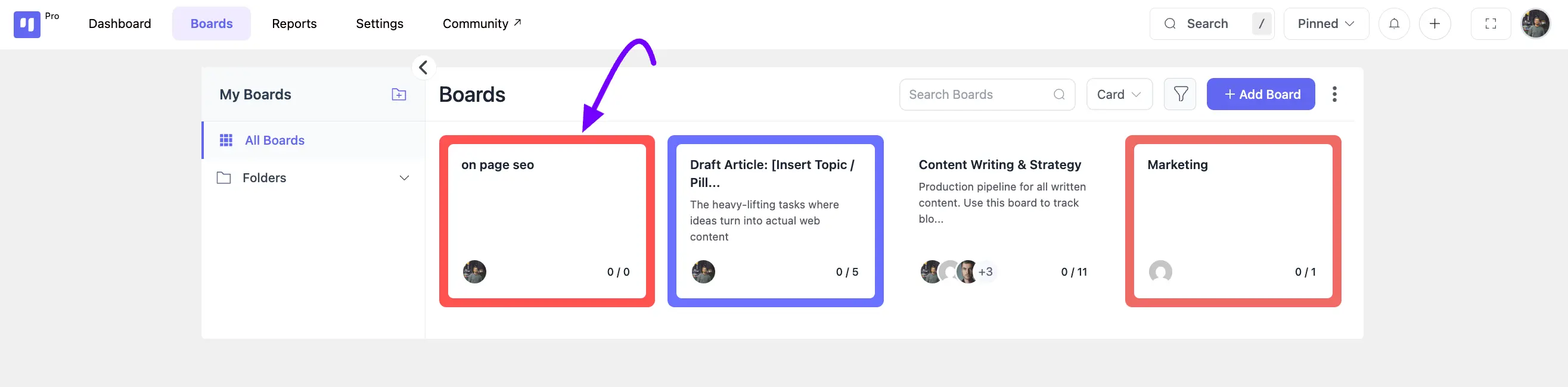
Task: Switch to the Reports tab
Action: point(294,24)
